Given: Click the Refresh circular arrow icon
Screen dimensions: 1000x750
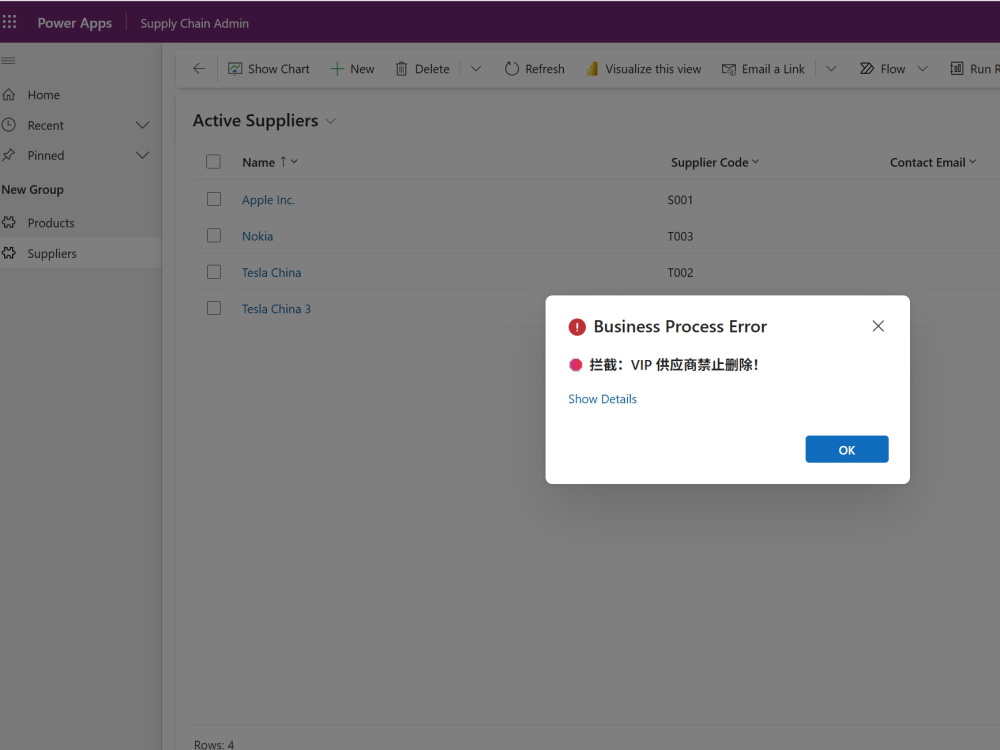Looking at the screenshot, I should click(511, 68).
